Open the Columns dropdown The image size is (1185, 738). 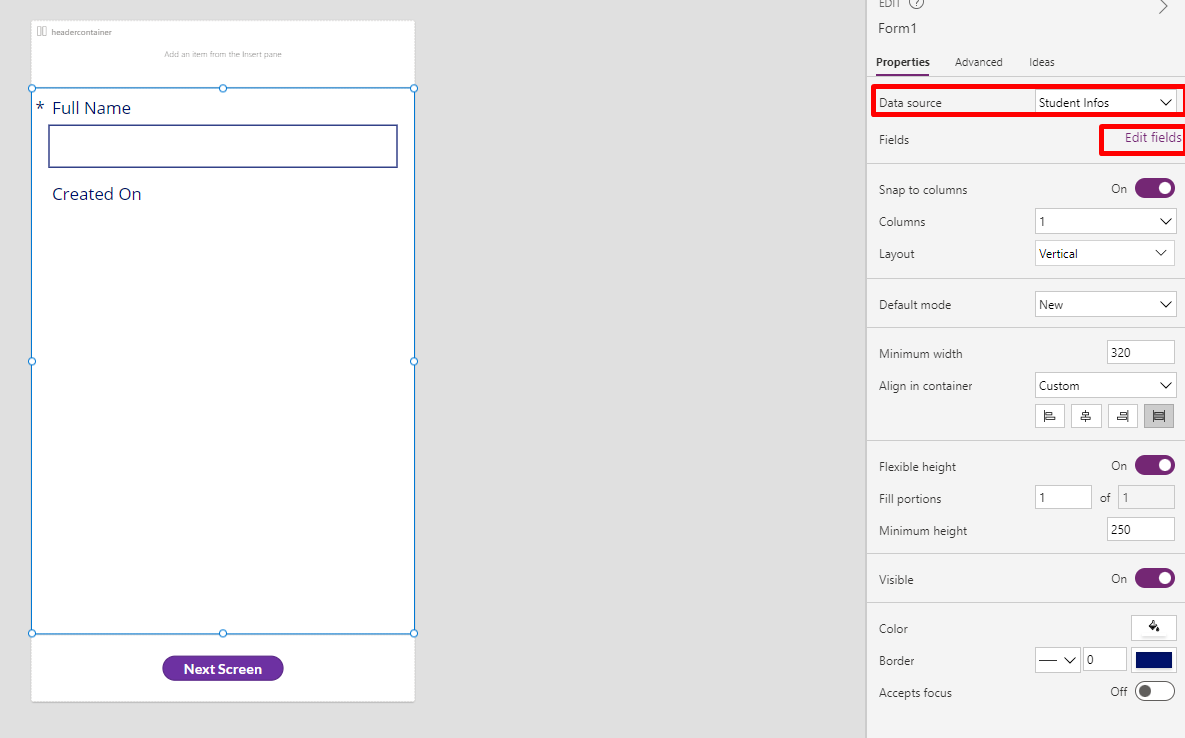click(x=1105, y=221)
